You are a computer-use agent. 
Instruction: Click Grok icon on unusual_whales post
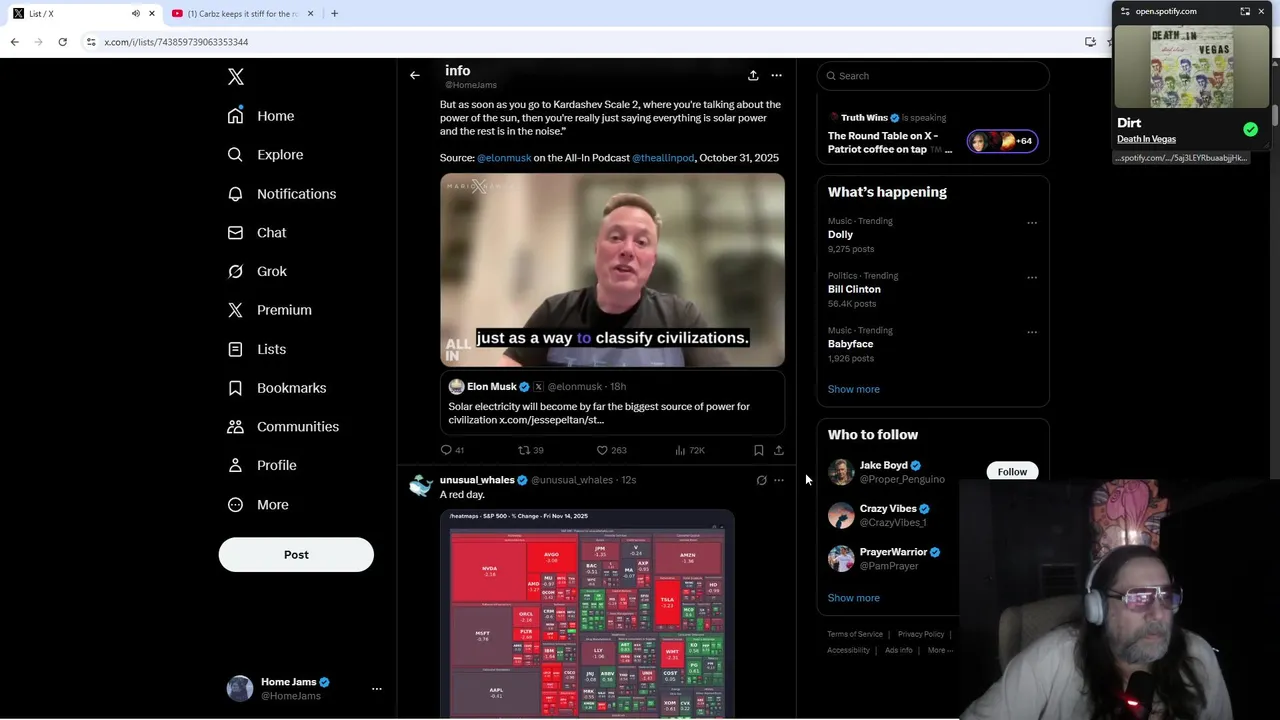761,480
